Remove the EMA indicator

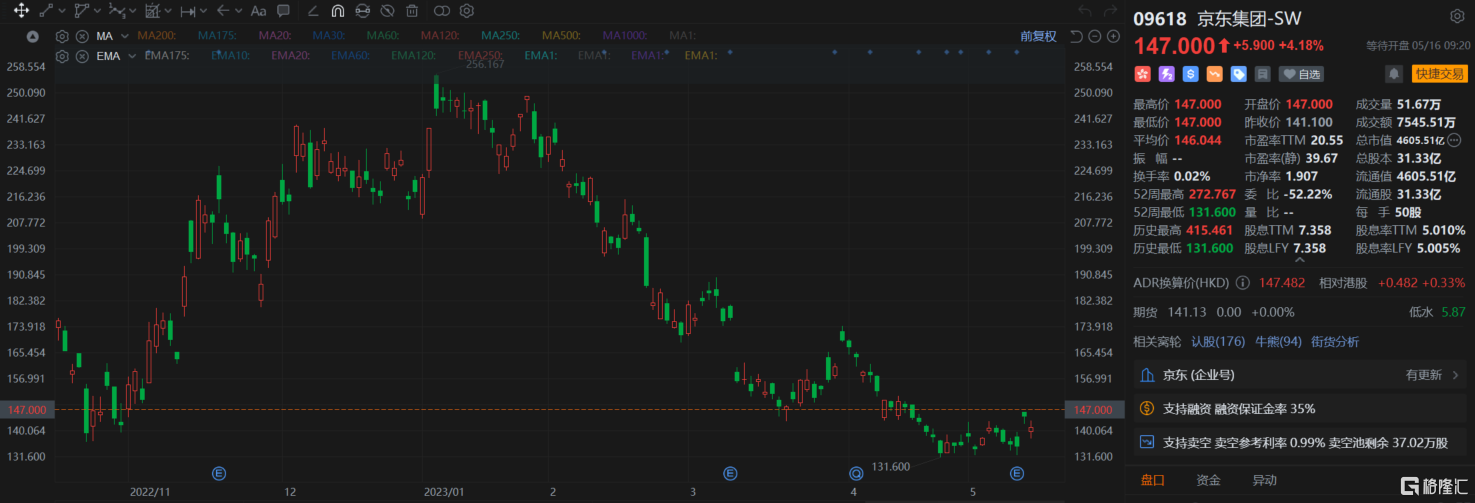point(82,56)
